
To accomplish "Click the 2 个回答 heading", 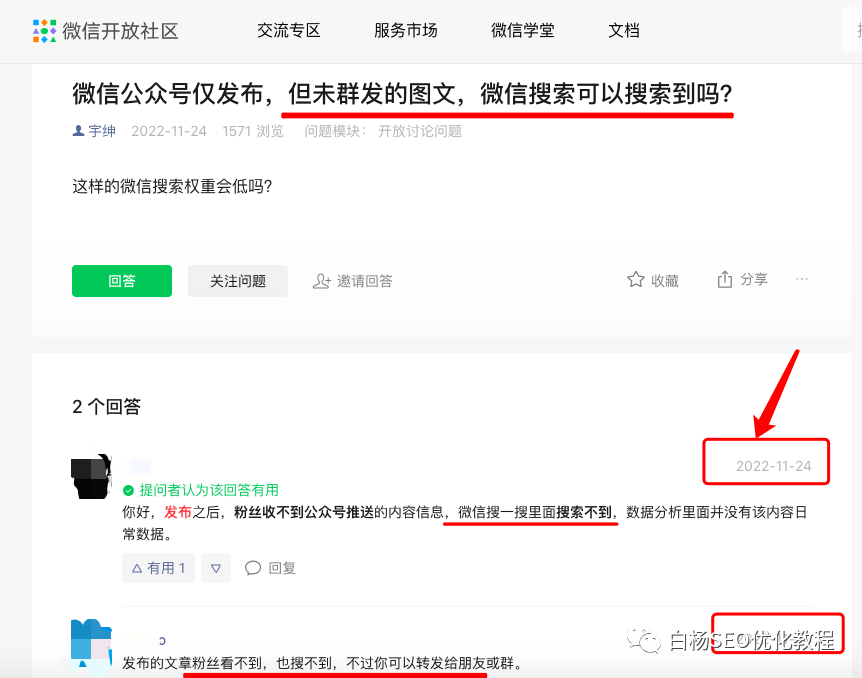I will [107, 407].
